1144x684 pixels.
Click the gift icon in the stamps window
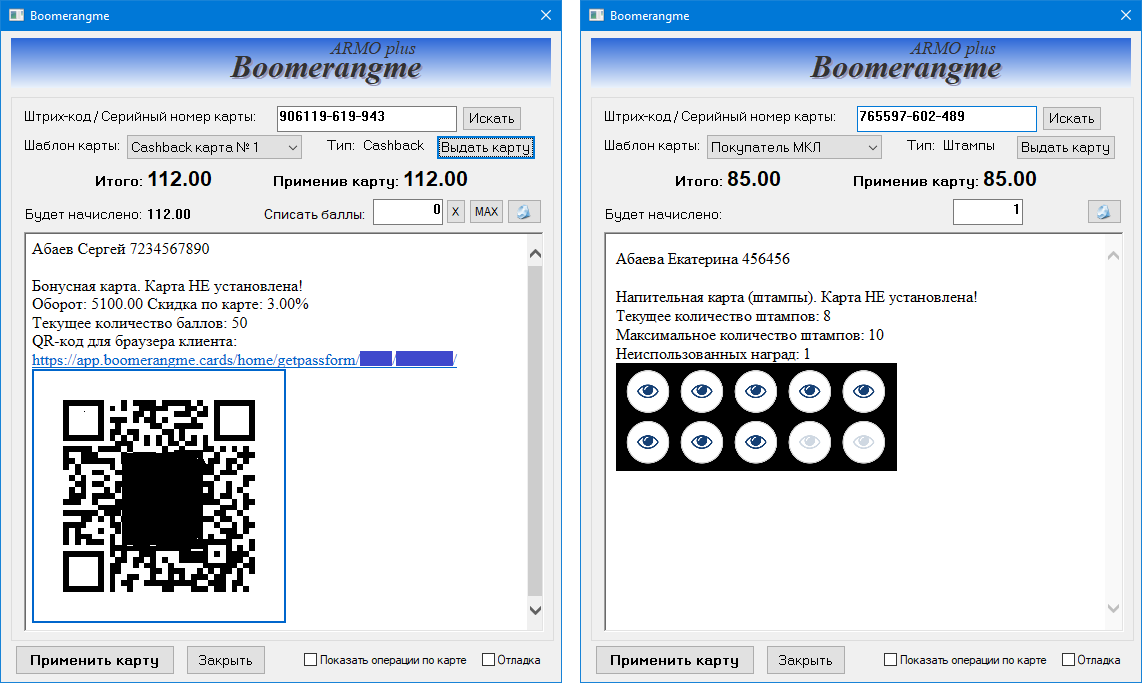point(1104,212)
